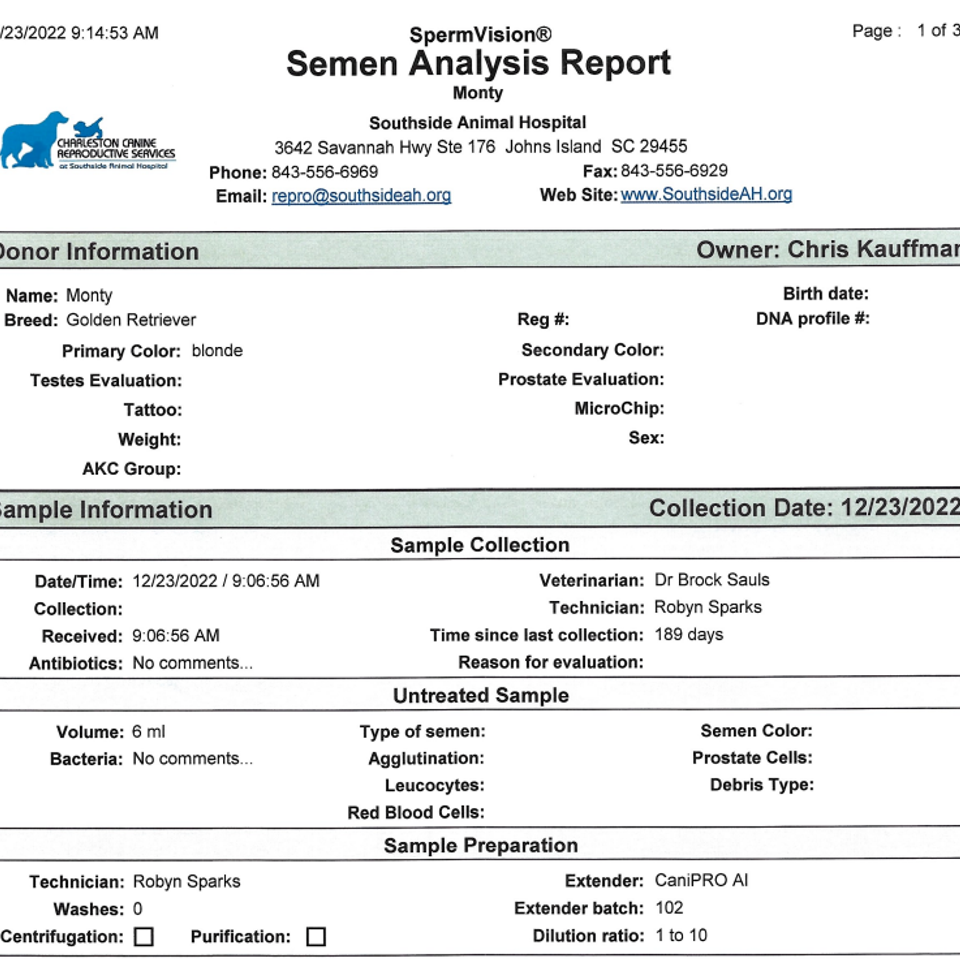960x960 pixels.
Task: Click the 'Owner: Chris Kauffman' header text
Action: pyautogui.click(x=828, y=249)
